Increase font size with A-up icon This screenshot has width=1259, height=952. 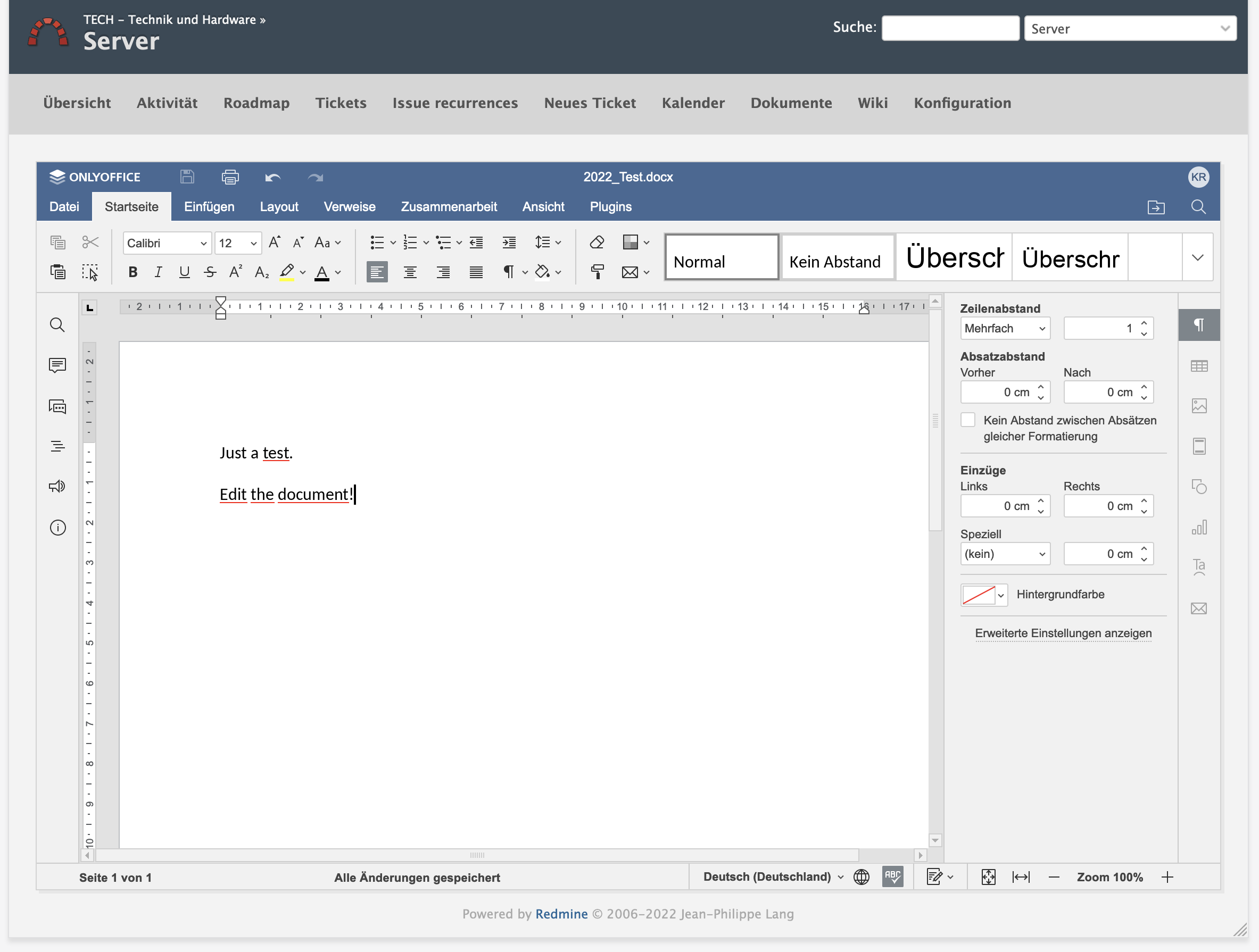[x=275, y=243]
